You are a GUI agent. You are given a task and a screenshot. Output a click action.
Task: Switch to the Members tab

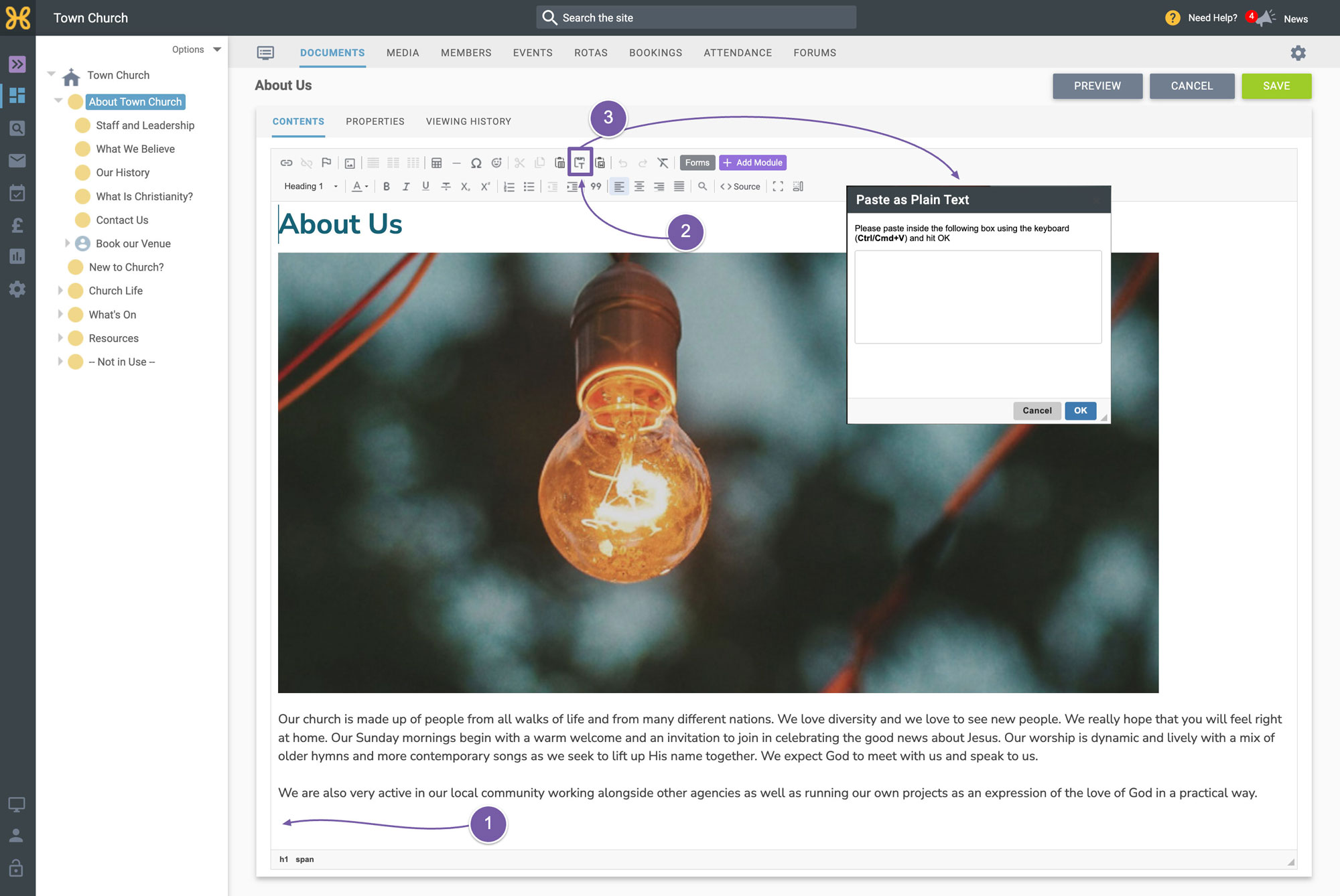pos(466,53)
